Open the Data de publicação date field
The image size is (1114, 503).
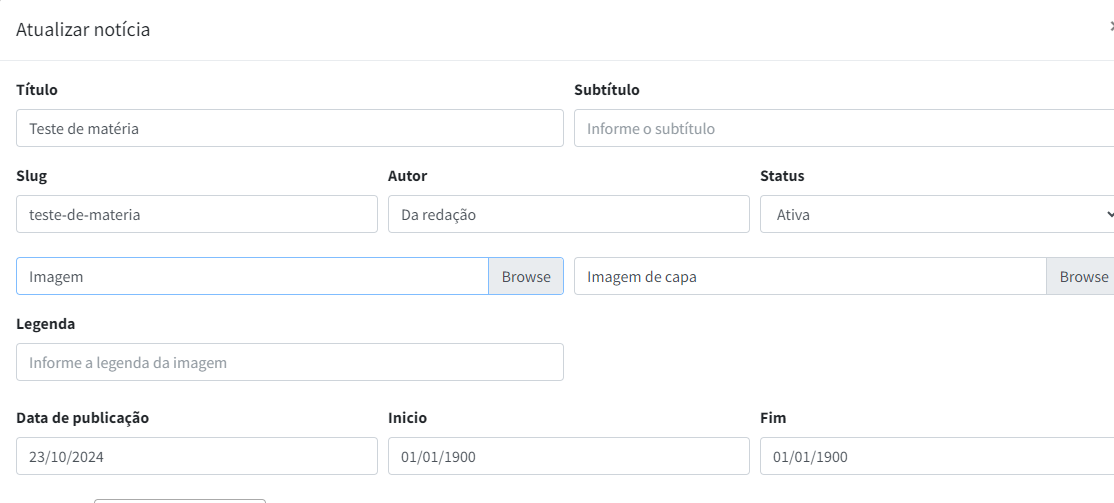tap(196, 456)
